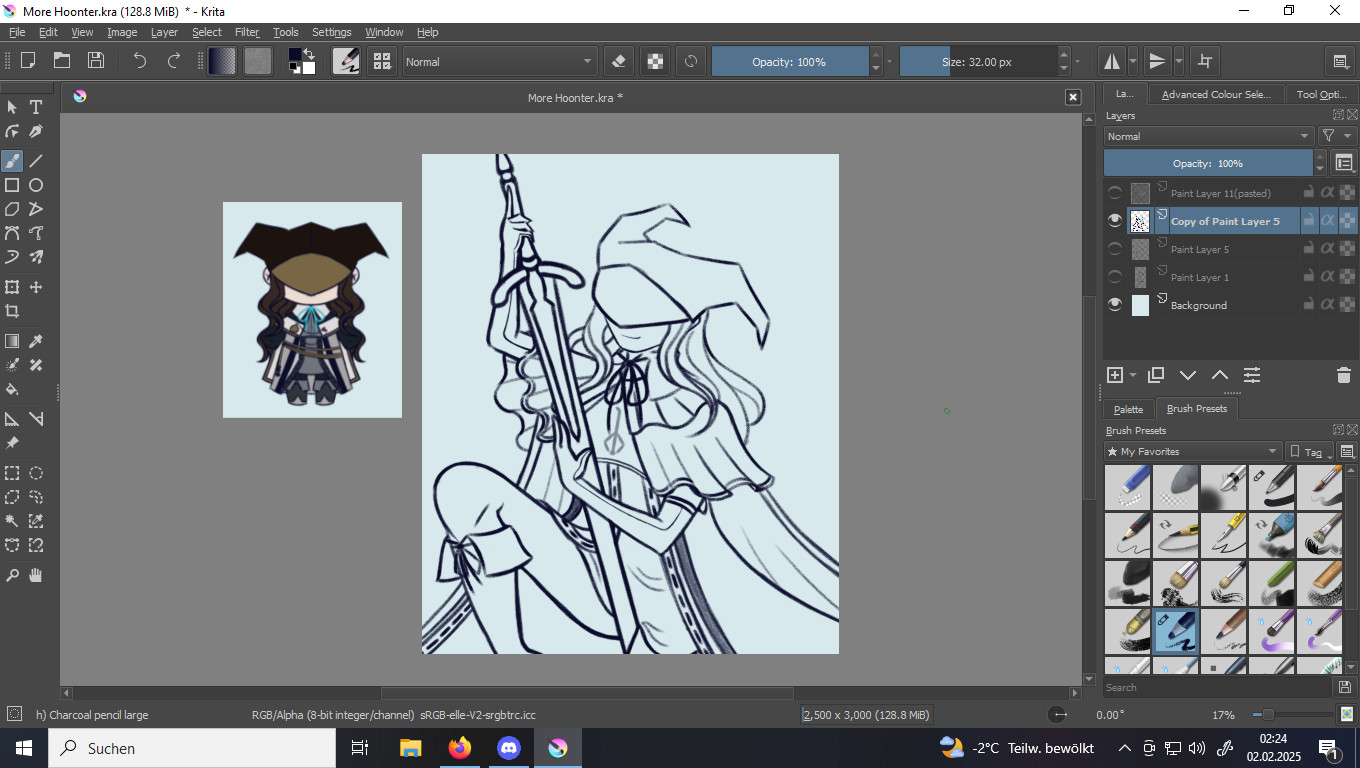
Task: Redo the last action
Action: tap(174, 61)
